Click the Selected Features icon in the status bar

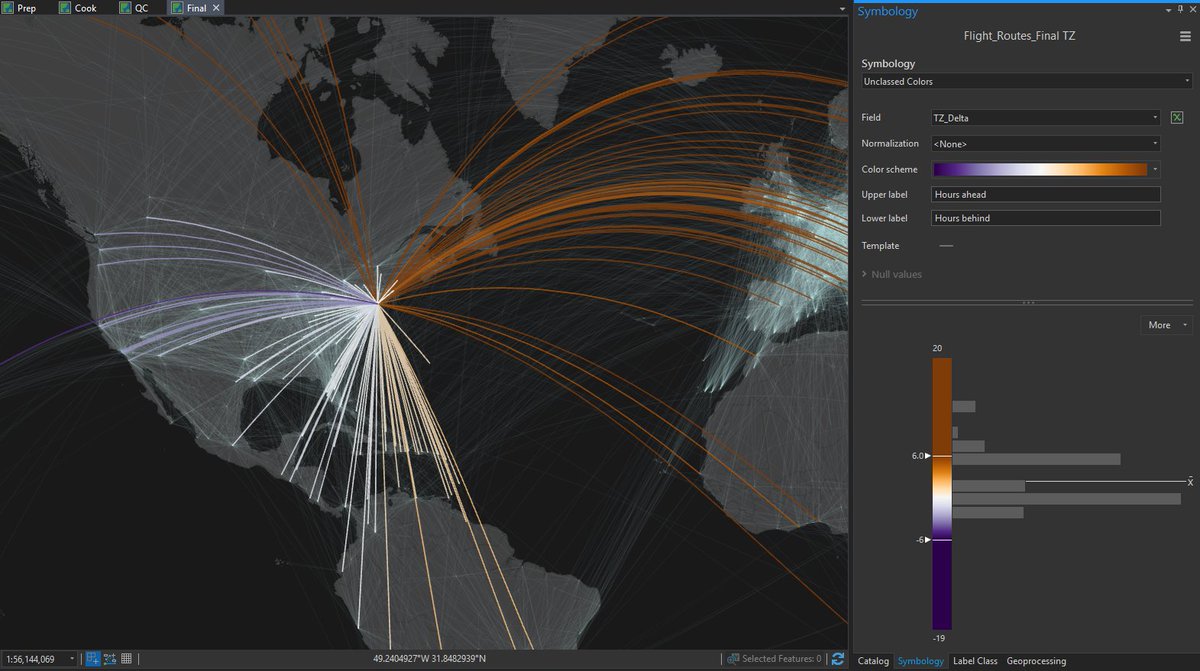coord(735,658)
